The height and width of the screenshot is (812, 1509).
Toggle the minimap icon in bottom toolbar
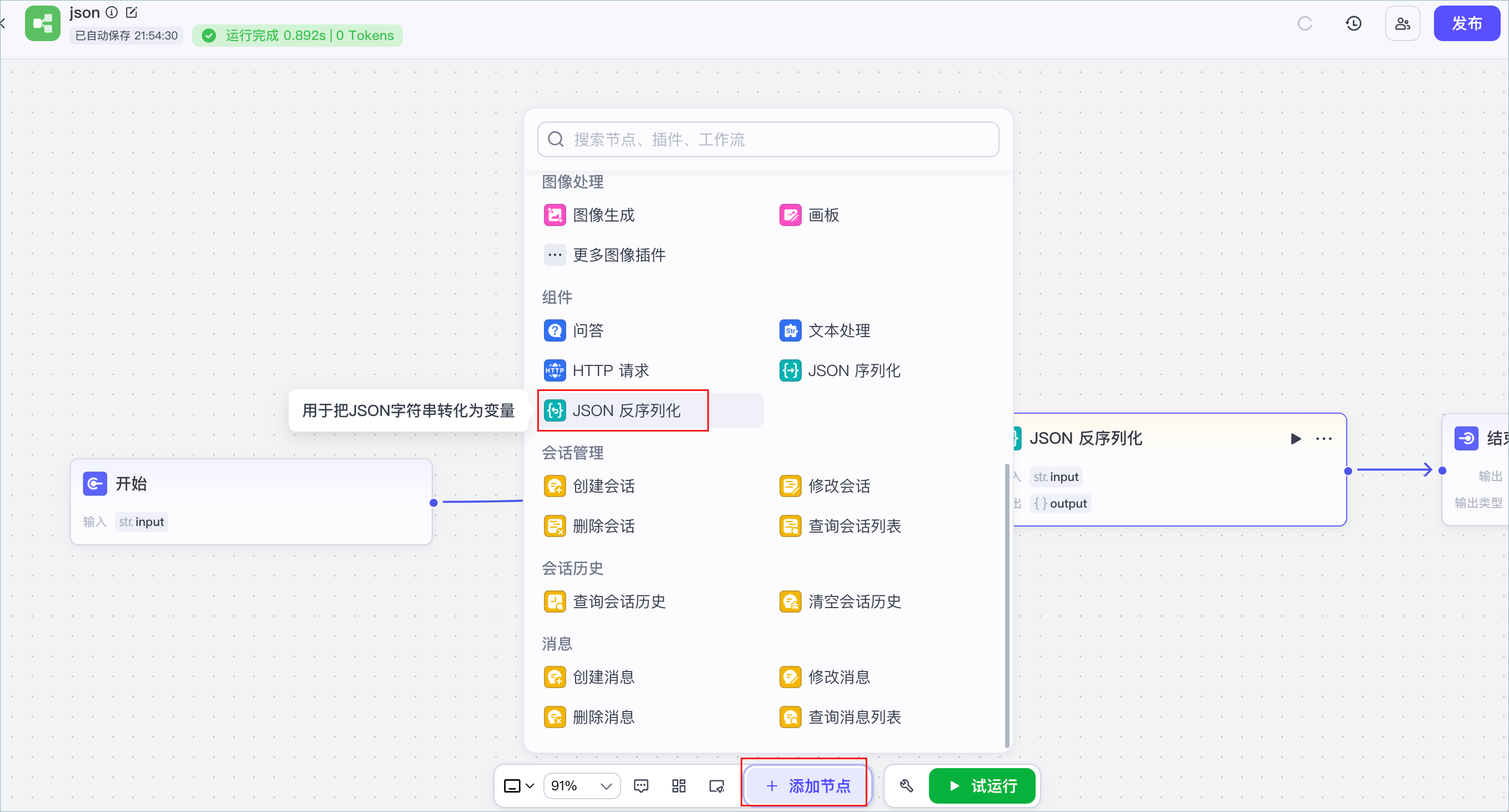point(716,786)
